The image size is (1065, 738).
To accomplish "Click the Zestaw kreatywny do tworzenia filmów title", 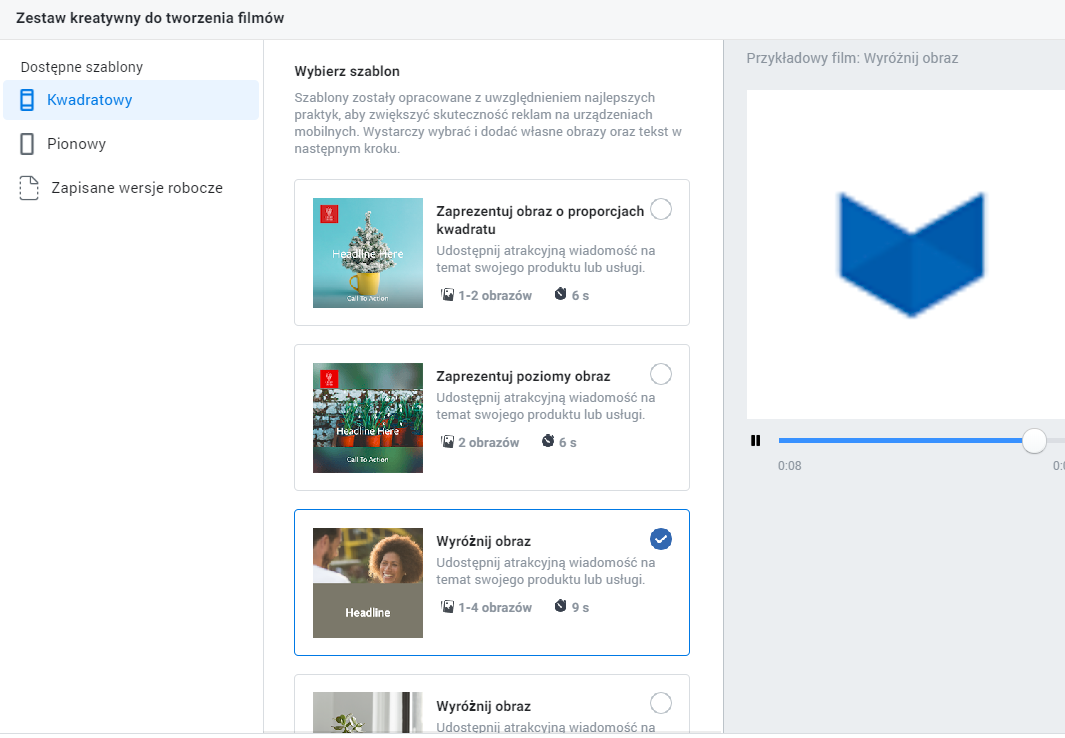I will 150,18.
